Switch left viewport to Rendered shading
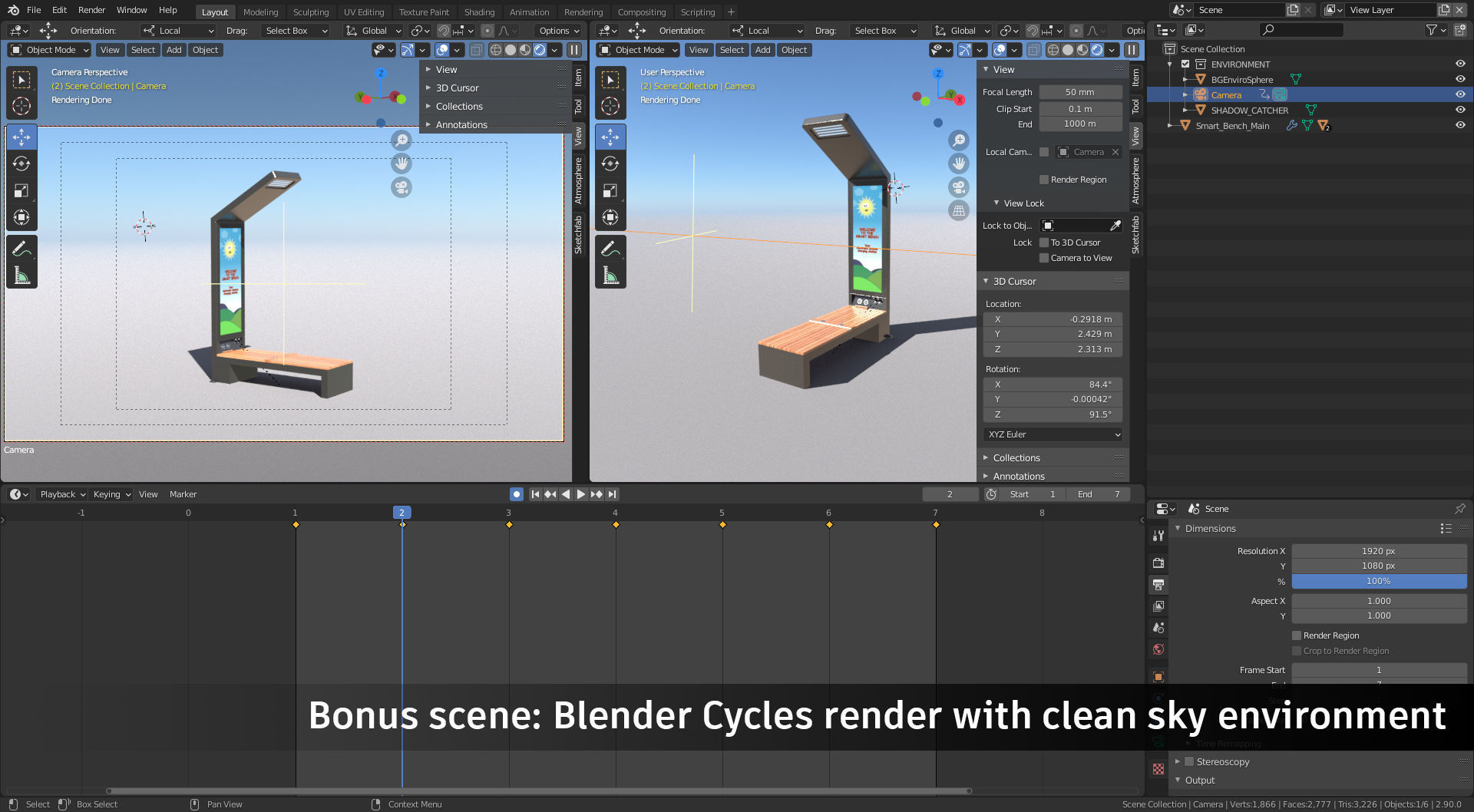 pos(540,50)
